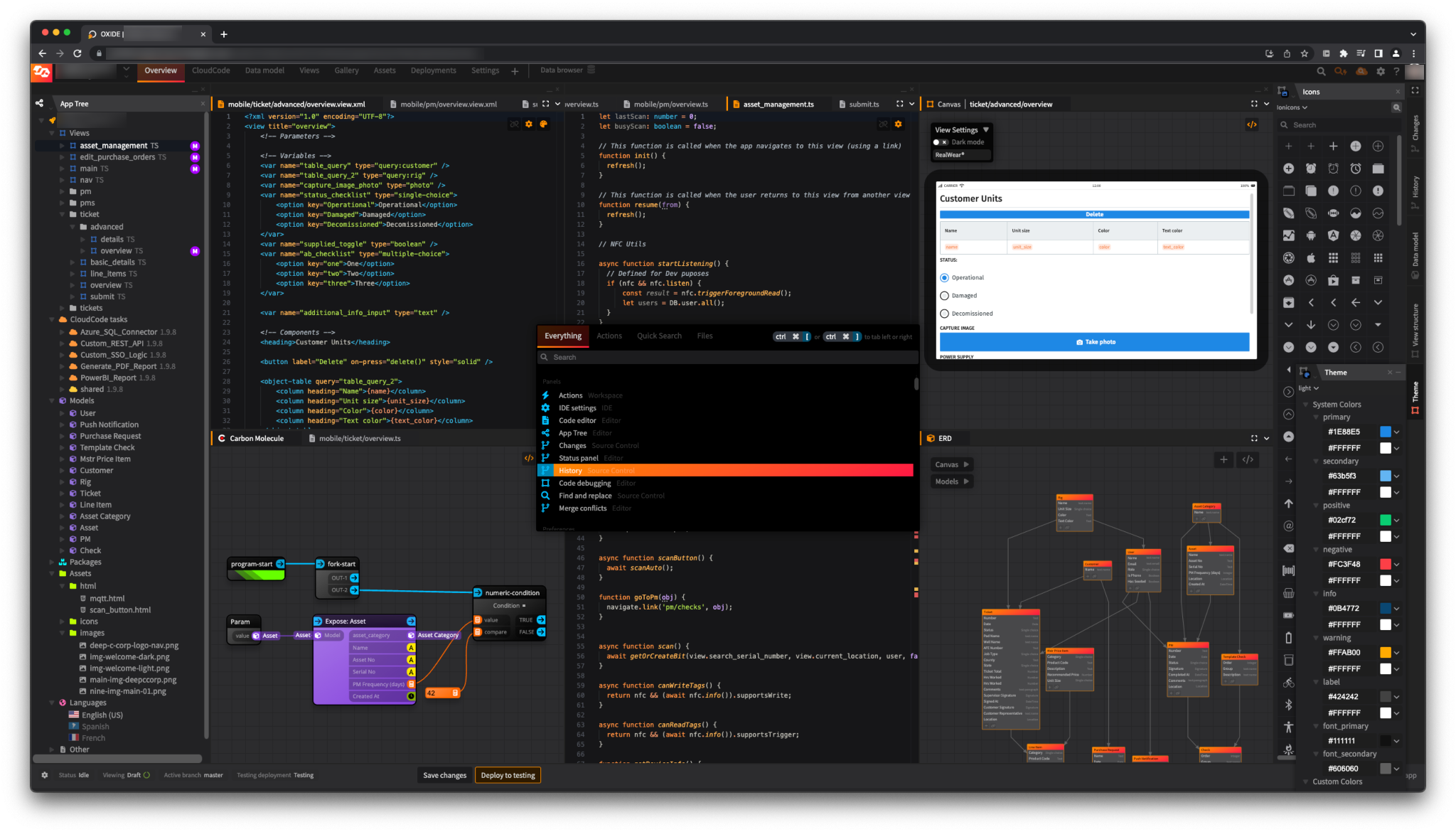Click status bar settings gear icon
The width and height of the screenshot is (1456, 832).
pos(45,775)
